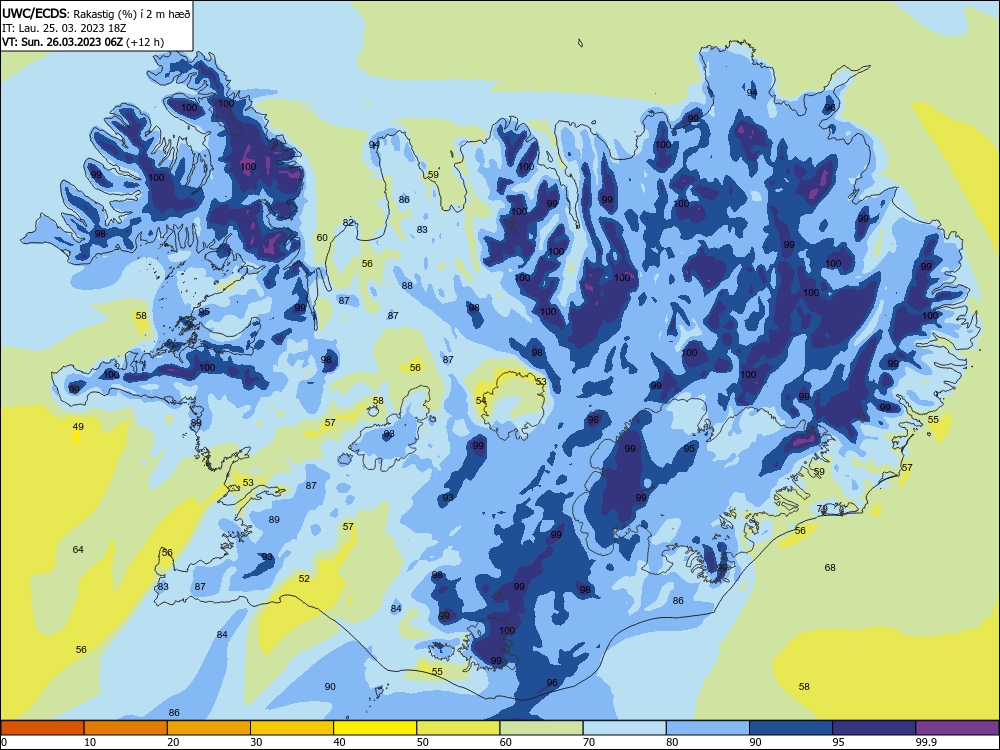1000x750 pixels.
Task: Select the '20' legend scale label
Action: pos(173,742)
